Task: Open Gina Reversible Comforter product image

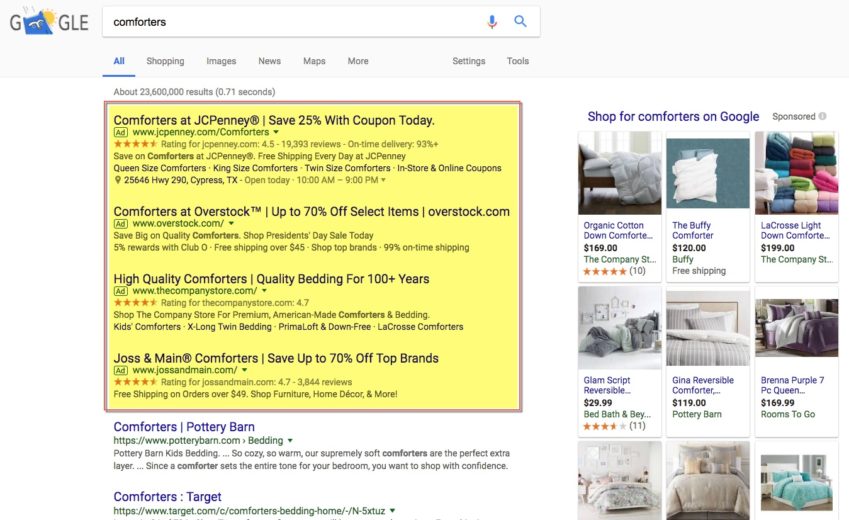Action: 708,328
